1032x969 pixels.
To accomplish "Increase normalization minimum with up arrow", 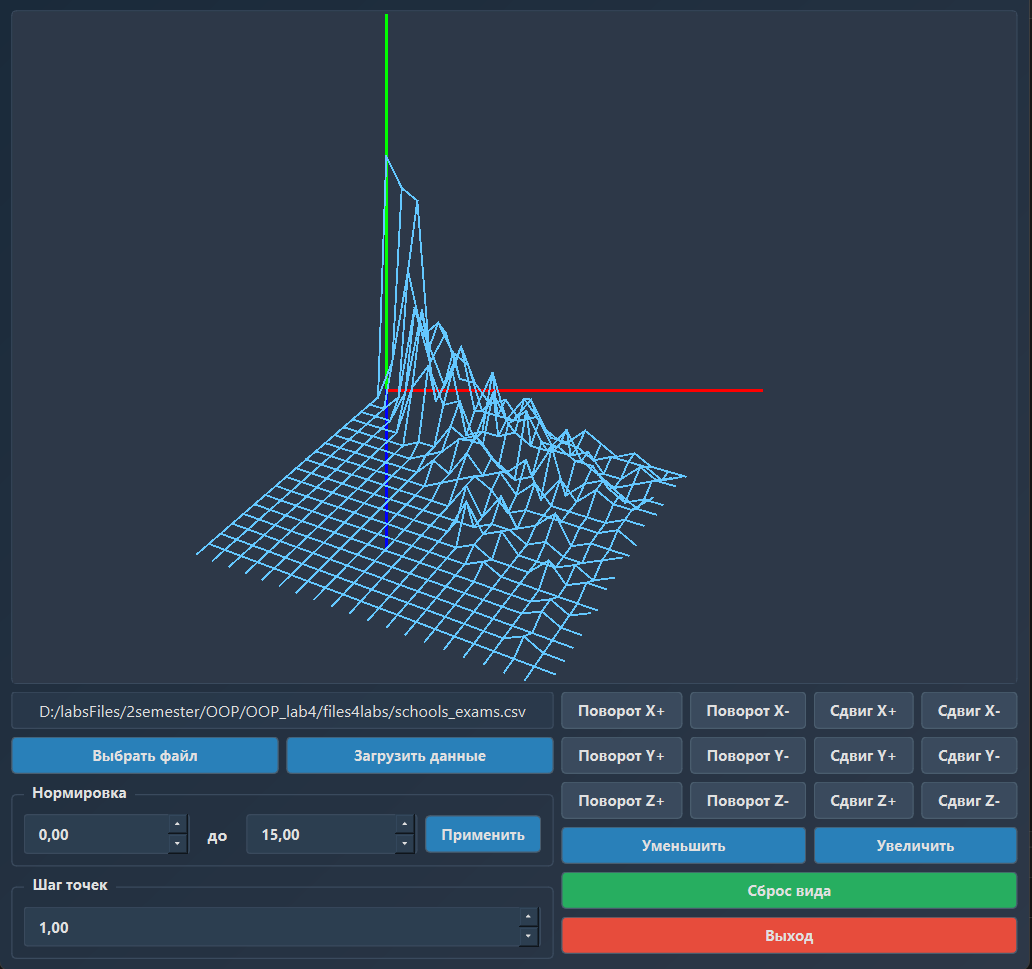I will (178, 824).
